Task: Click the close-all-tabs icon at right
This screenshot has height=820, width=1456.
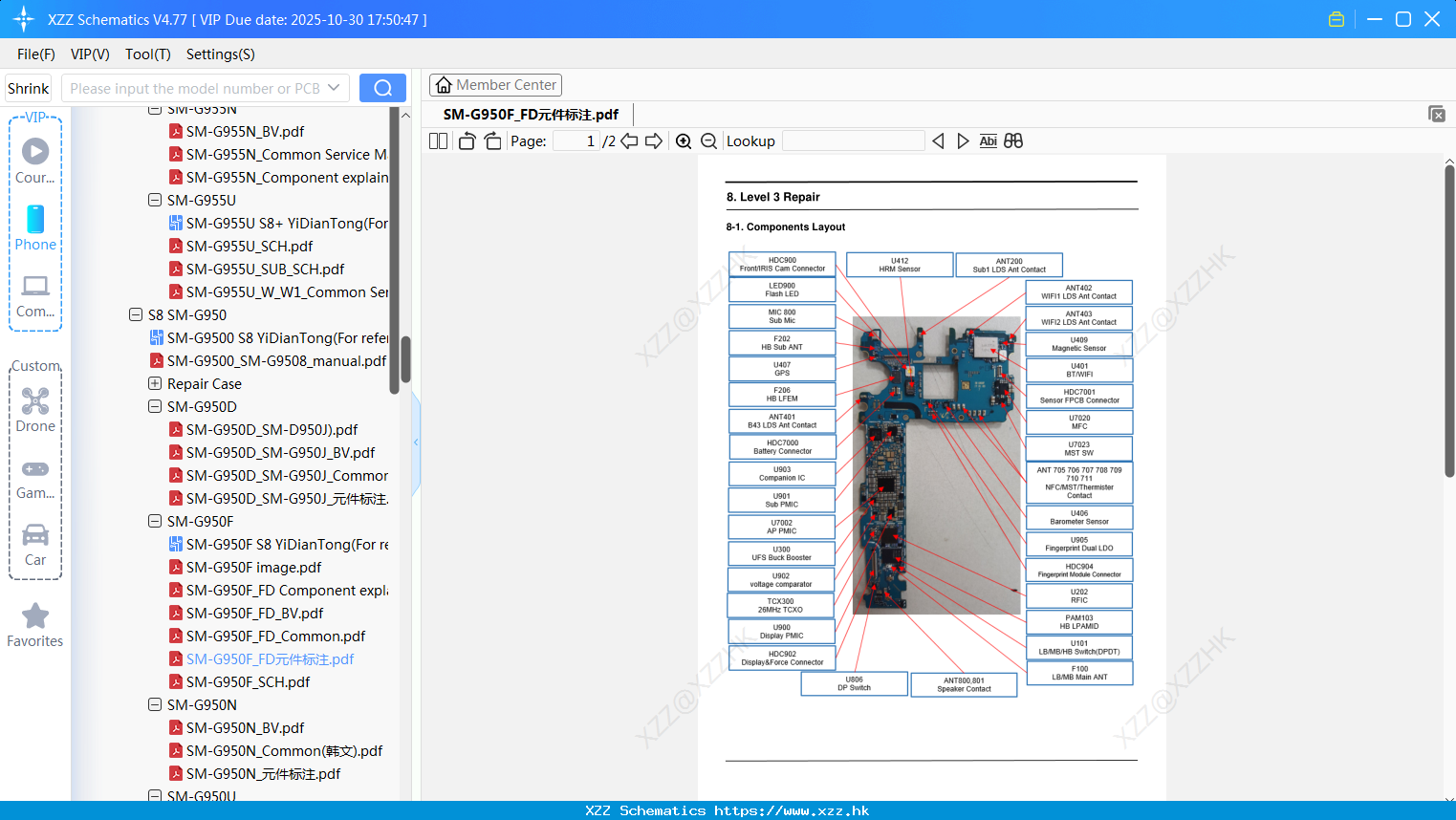Action: (x=1437, y=114)
